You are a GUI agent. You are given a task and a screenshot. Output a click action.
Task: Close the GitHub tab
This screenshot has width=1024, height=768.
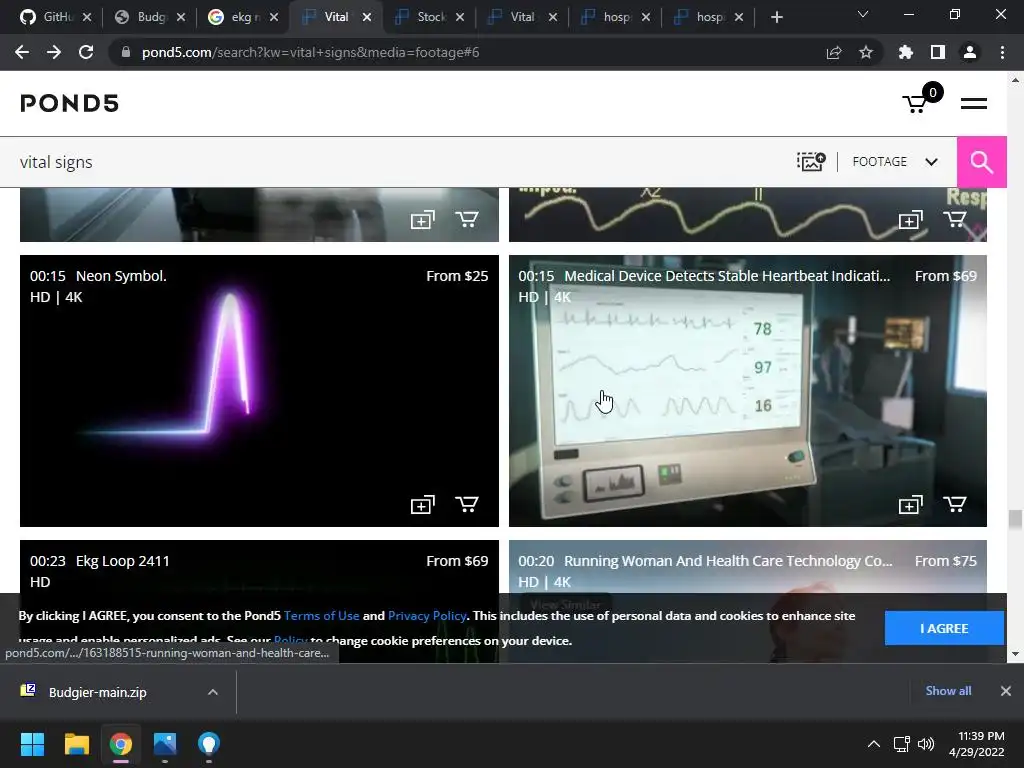coord(88,17)
